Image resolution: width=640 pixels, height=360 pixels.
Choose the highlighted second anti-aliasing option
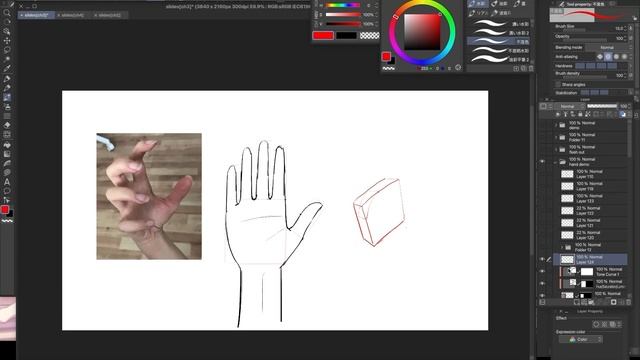point(608,57)
